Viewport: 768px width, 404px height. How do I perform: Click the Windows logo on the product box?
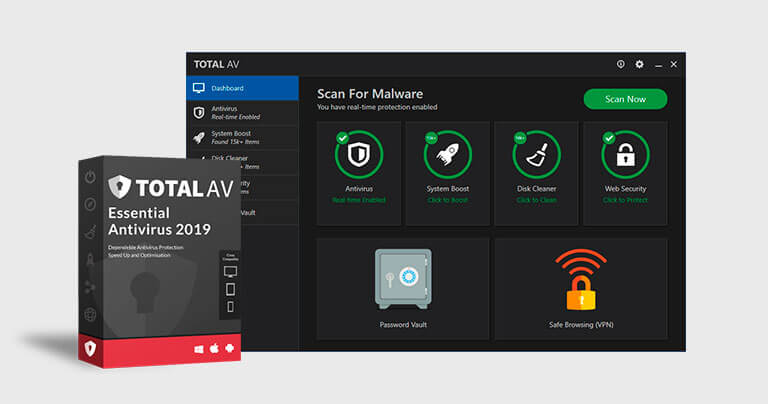point(198,350)
